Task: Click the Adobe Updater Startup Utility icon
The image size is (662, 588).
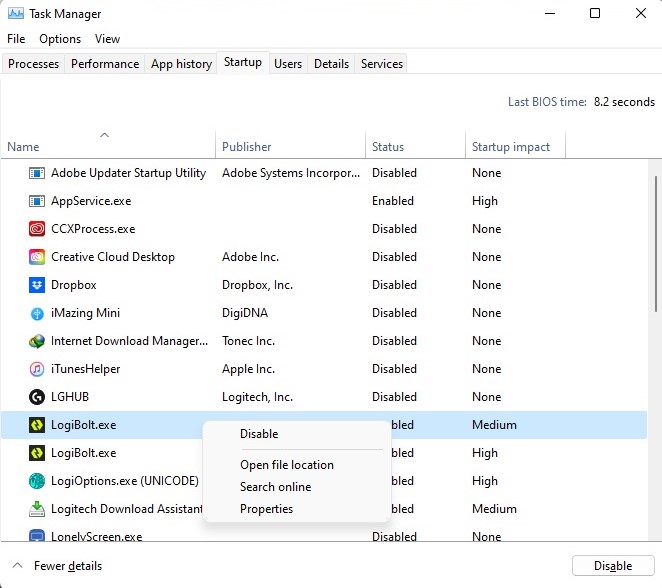Action: tap(37, 173)
